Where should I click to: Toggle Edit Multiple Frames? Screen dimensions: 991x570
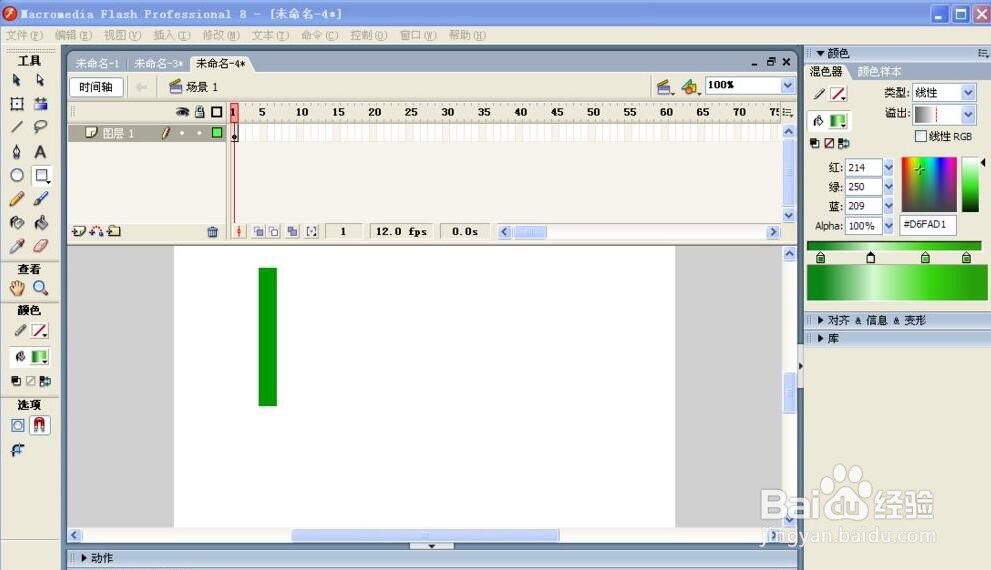coord(292,232)
